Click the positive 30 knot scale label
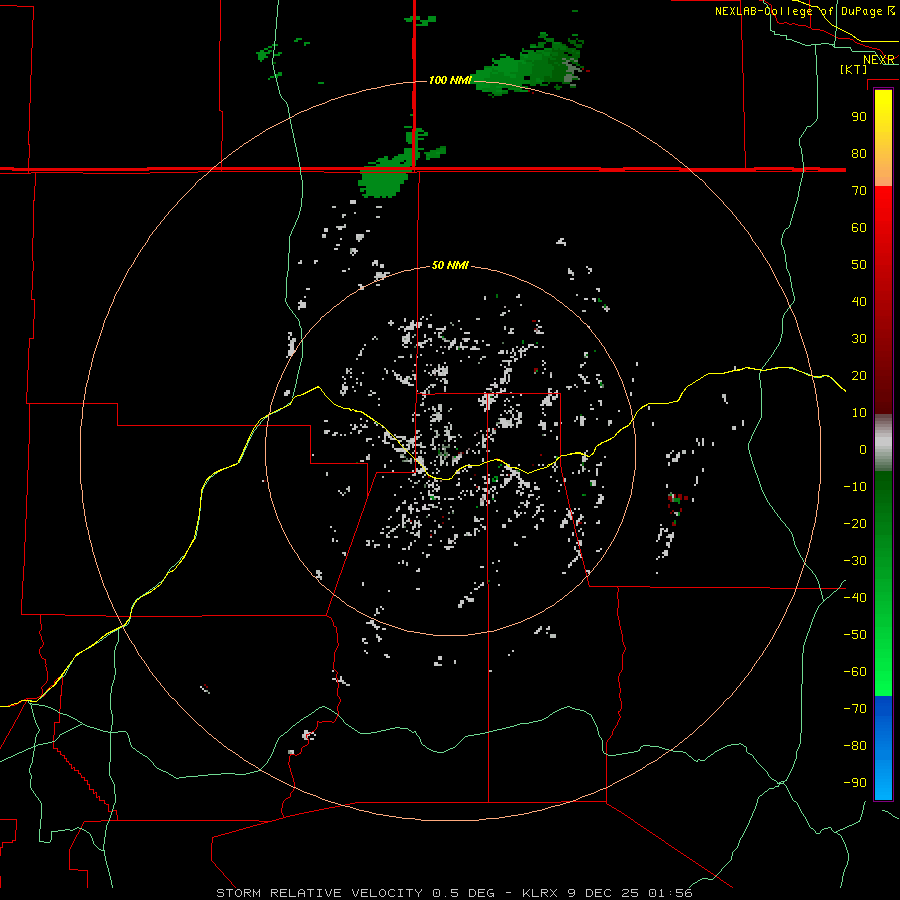Image resolution: width=900 pixels, height=900 pixels. coord(859,339)
